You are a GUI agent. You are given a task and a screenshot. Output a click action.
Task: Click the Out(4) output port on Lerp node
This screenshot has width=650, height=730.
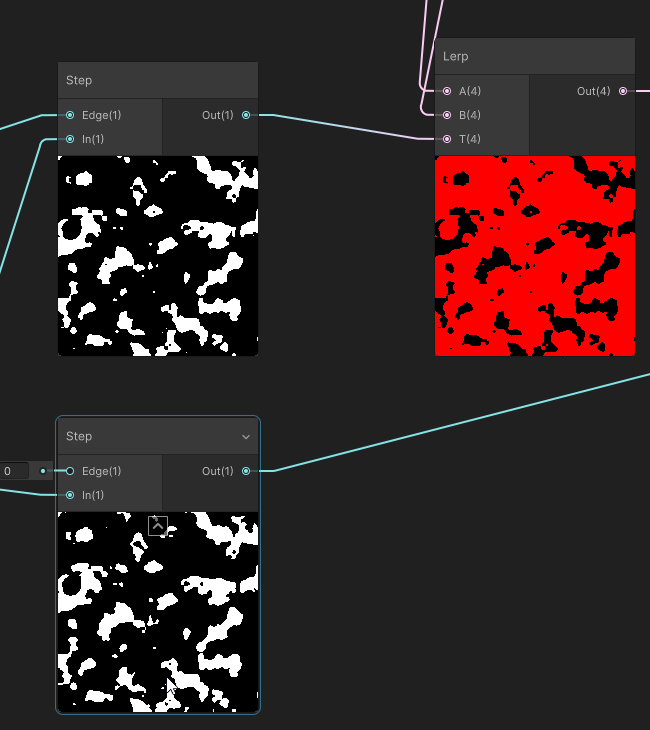(x=623, y=91)
